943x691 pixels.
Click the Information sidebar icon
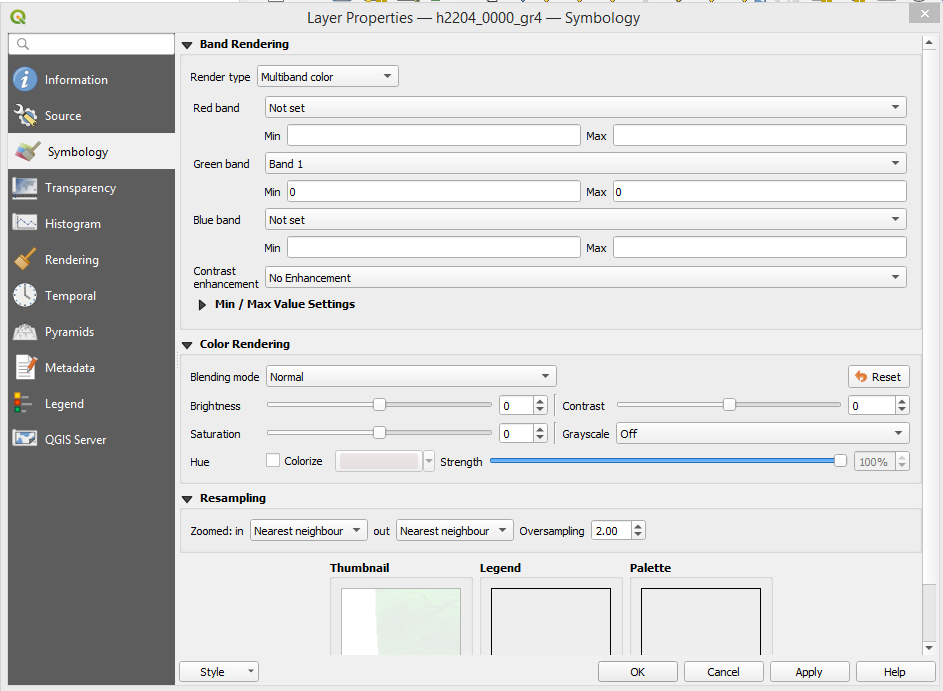[25, 79]
